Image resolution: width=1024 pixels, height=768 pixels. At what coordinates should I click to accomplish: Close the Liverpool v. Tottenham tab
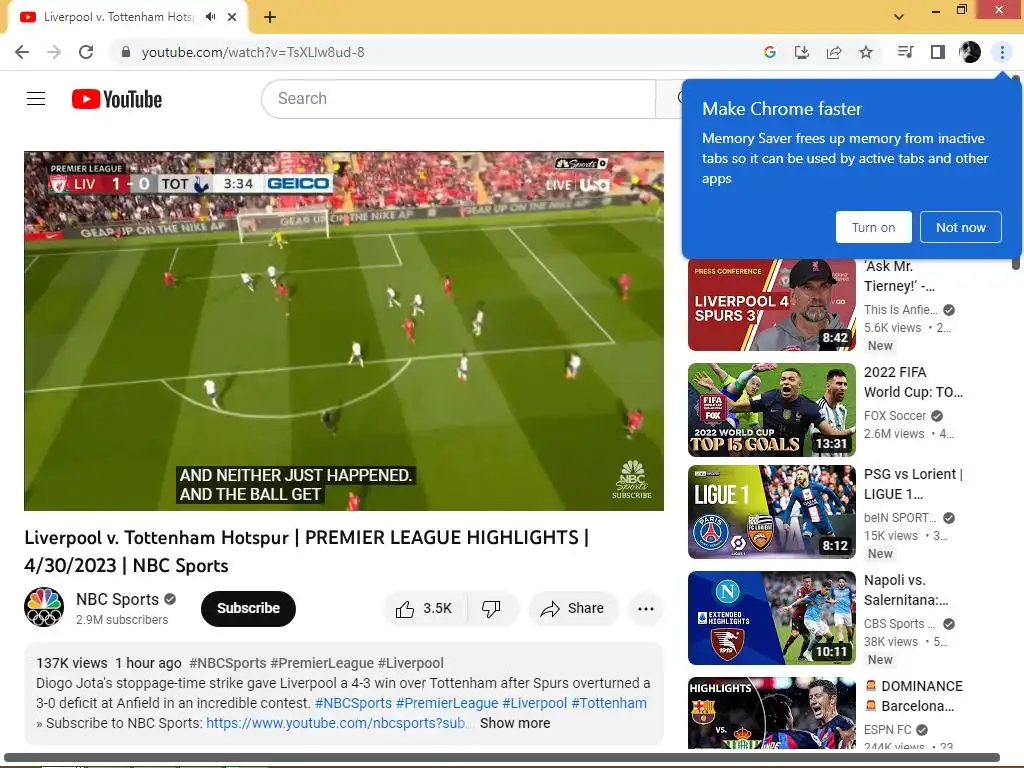click(x=232, y=17)
